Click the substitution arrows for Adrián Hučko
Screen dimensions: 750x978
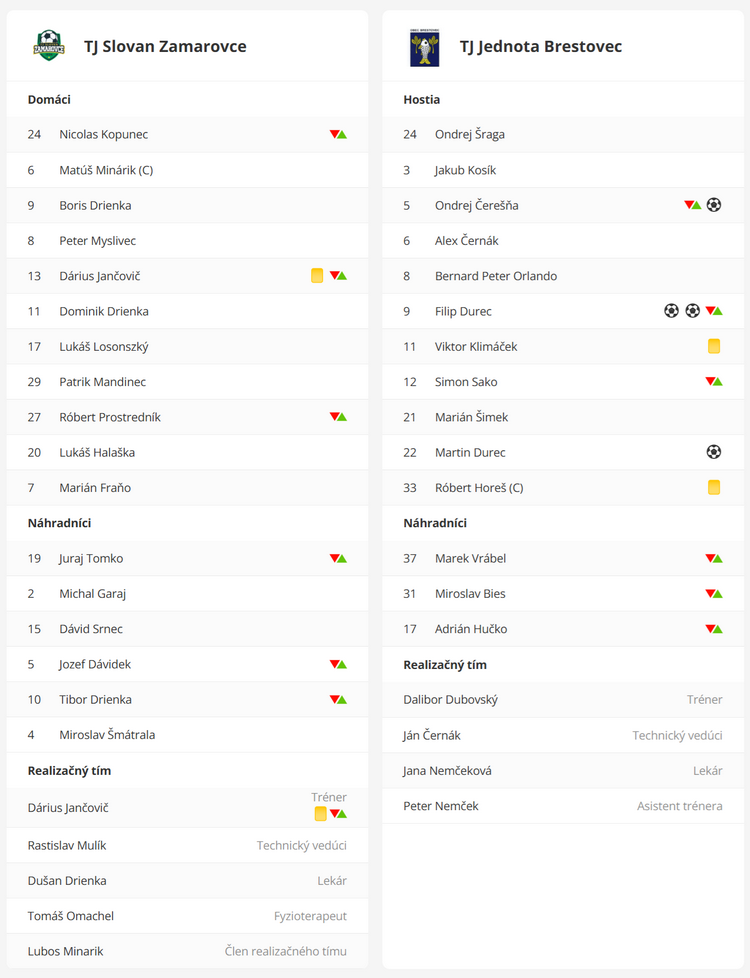[x=714, y=629]
